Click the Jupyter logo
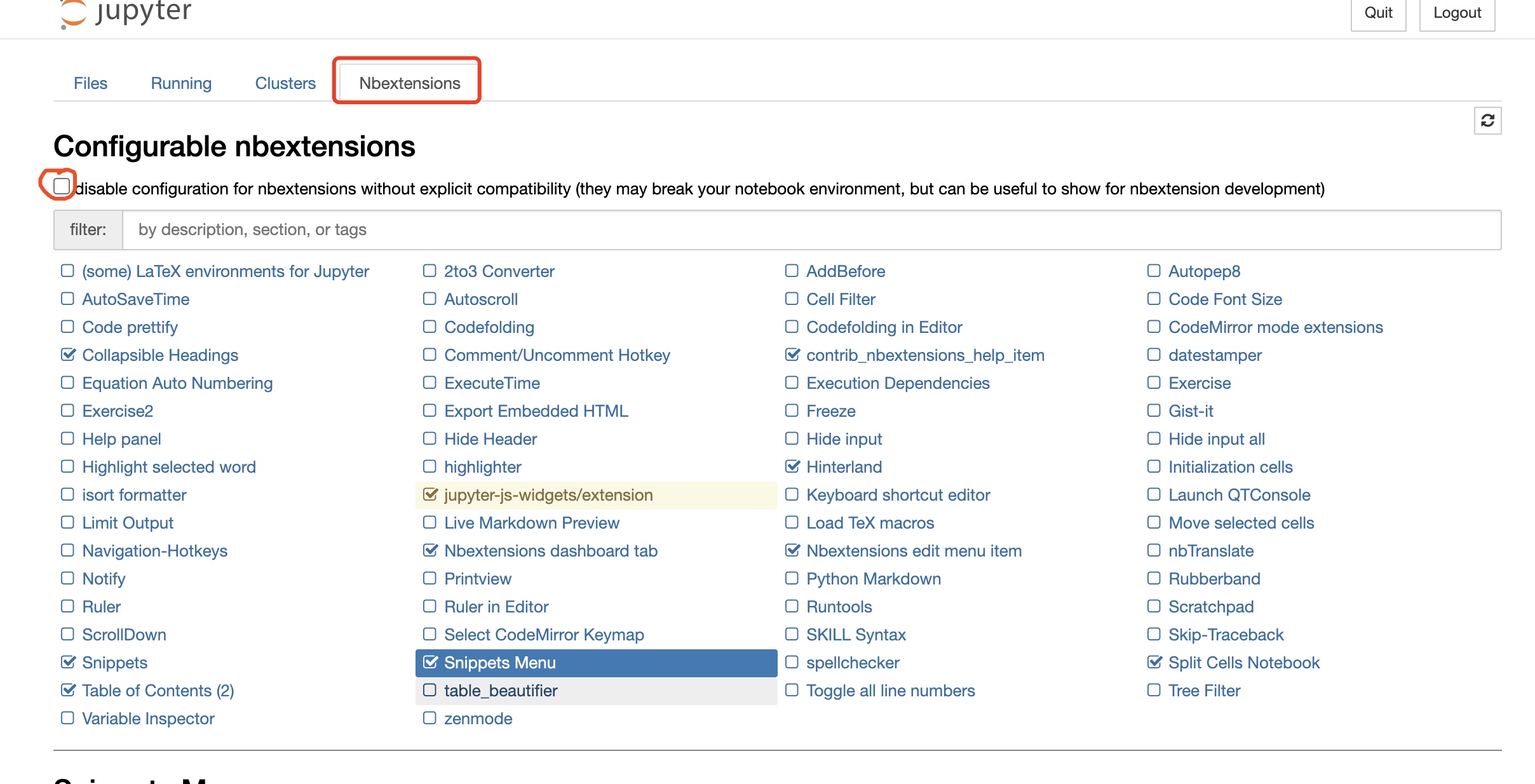Viewport: 1535px width, 784px height. click(x=126, y=13)
